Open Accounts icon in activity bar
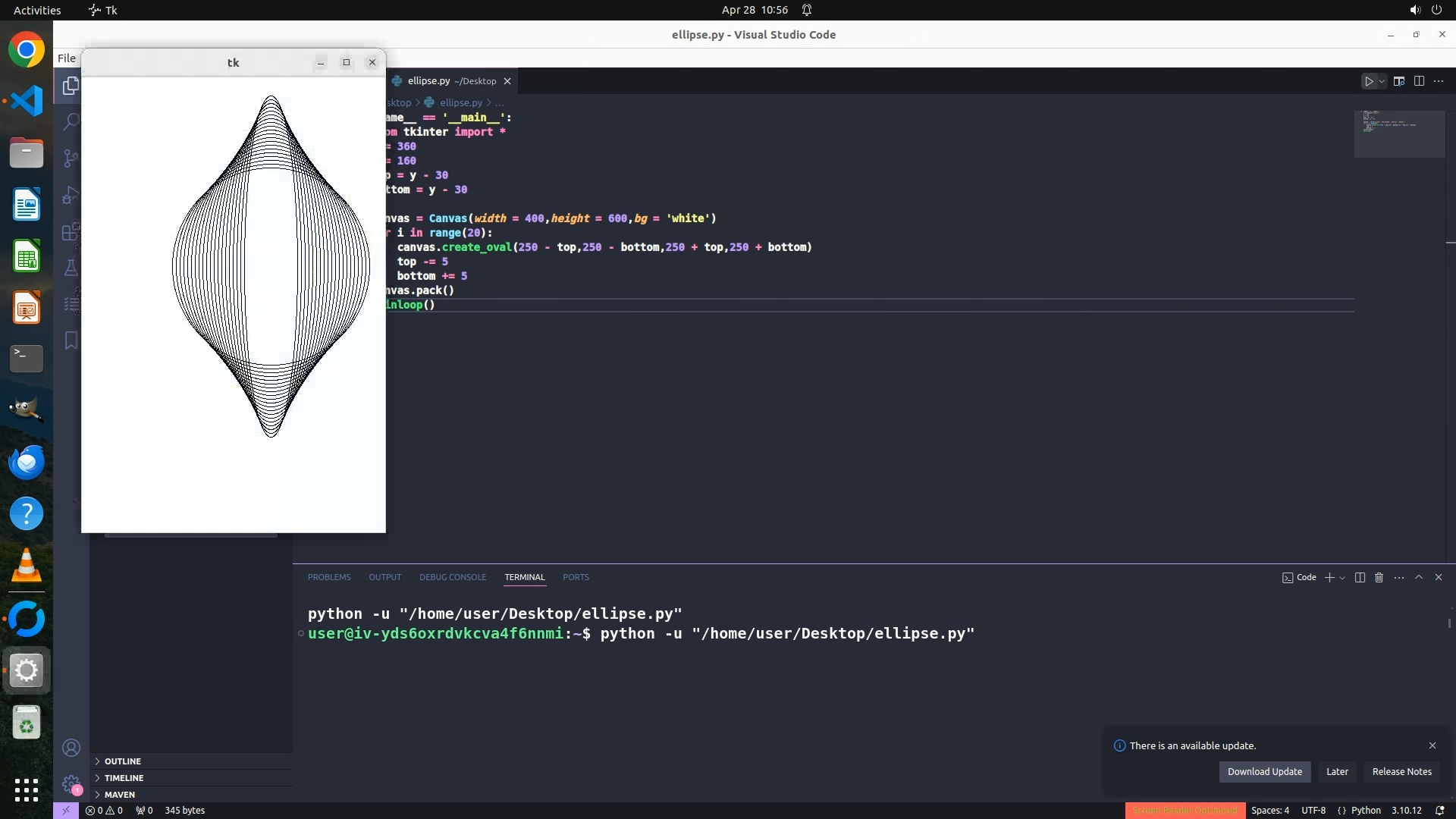The image size is (1456, 819). [x=71, y=748]
